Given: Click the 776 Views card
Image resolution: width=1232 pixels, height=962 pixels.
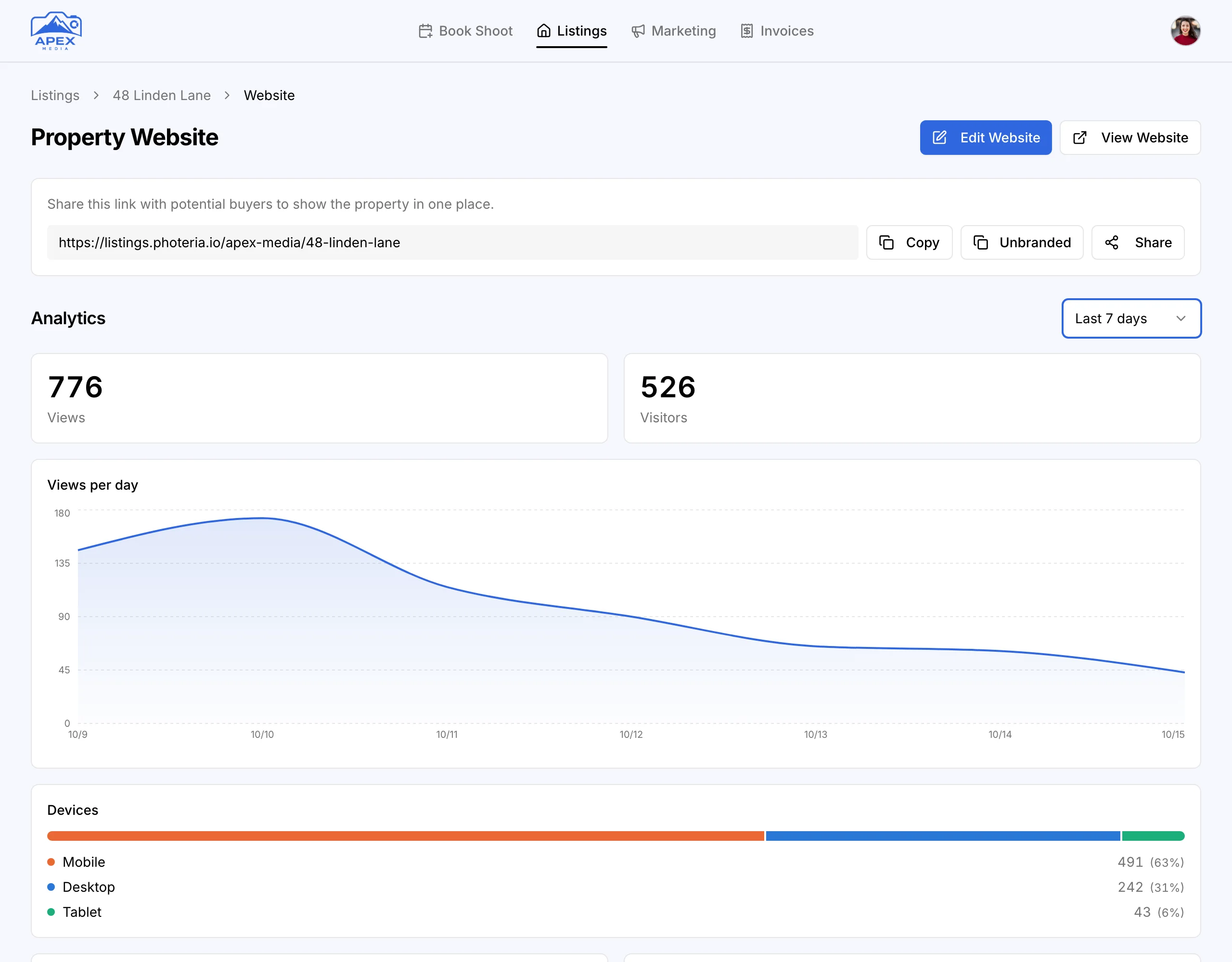Looking at the screenshot, I should (319, 398).
